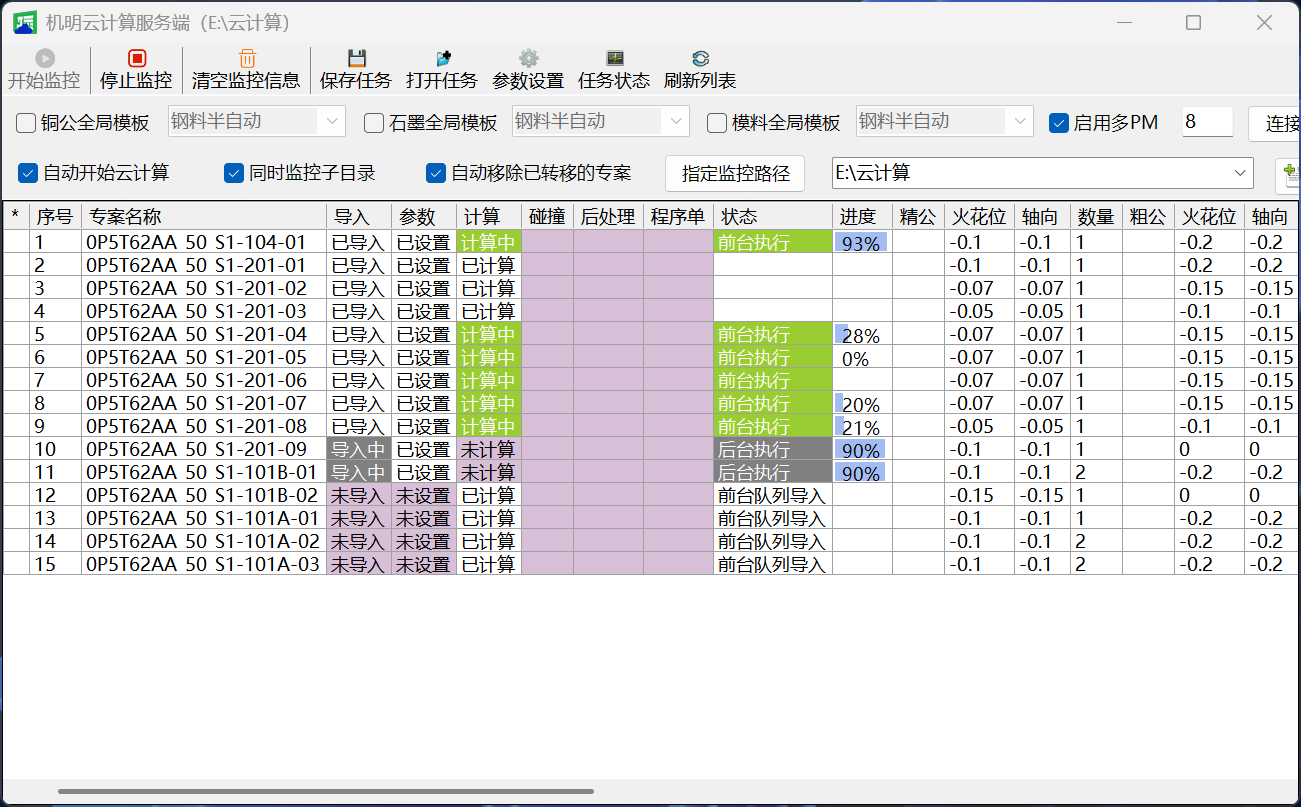Click the 清空监控信息 trash icon
The image size is (1301, 807).
[x=247, y=59]
